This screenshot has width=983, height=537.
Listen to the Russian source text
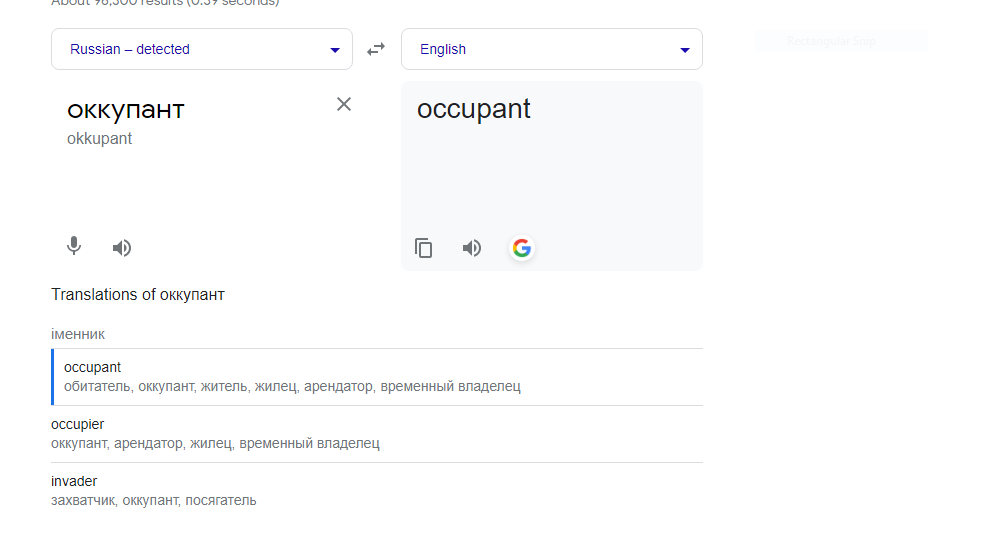coord(122,248)
